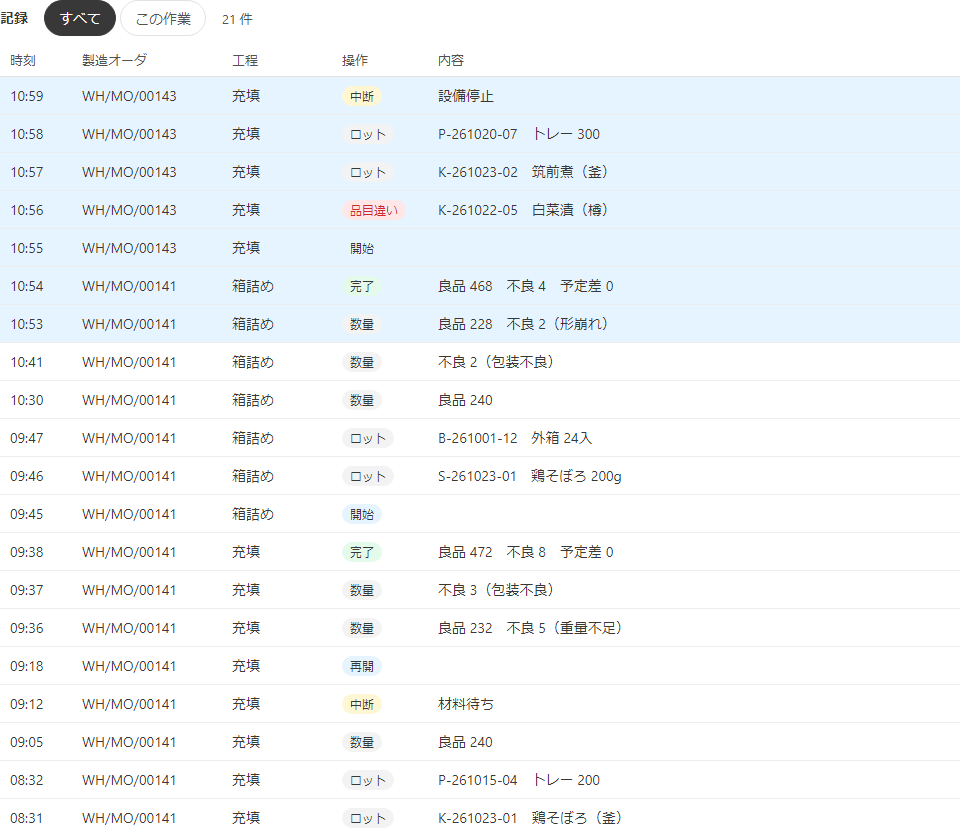Click WH/MO/00141 in the 08:31 row
Image resolution: width=965 pixels, height=835 pixels.
(129, 818)
